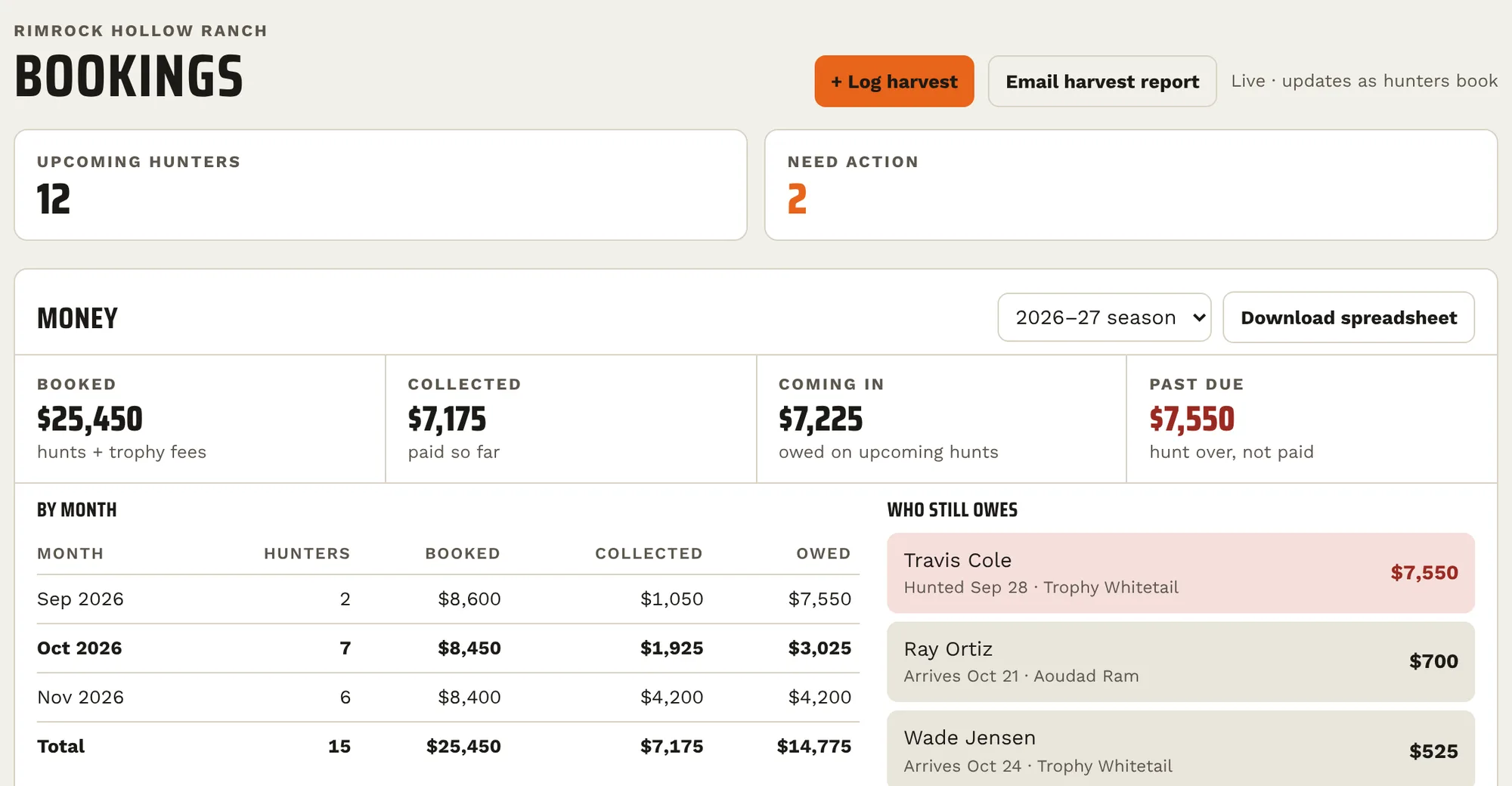Click Live updates status text
This screenshot has width=1512, height=786.
[x=1364, y=81]
